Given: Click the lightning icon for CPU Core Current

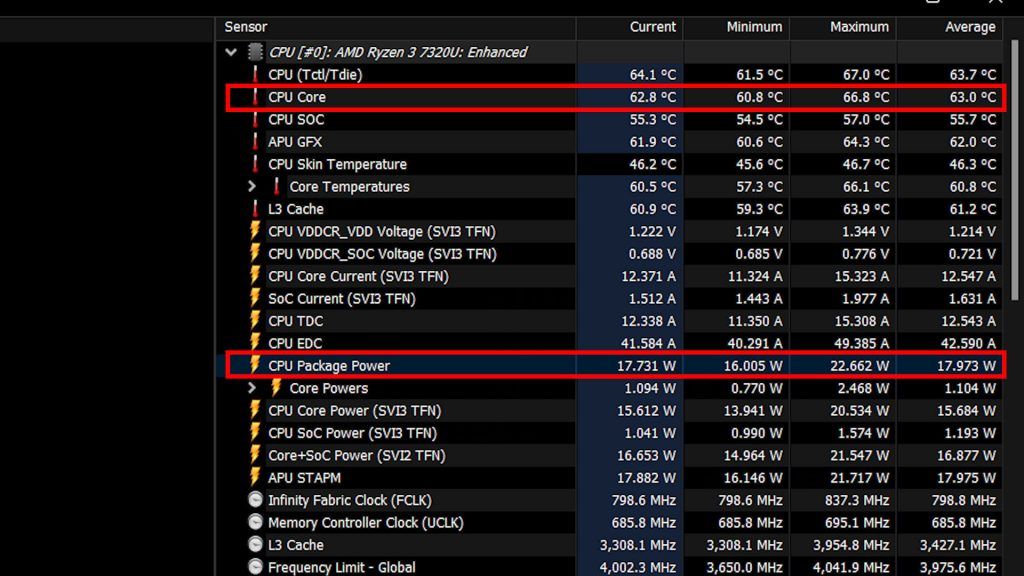Looking at the screenshot, I should [x=255, y=276].
